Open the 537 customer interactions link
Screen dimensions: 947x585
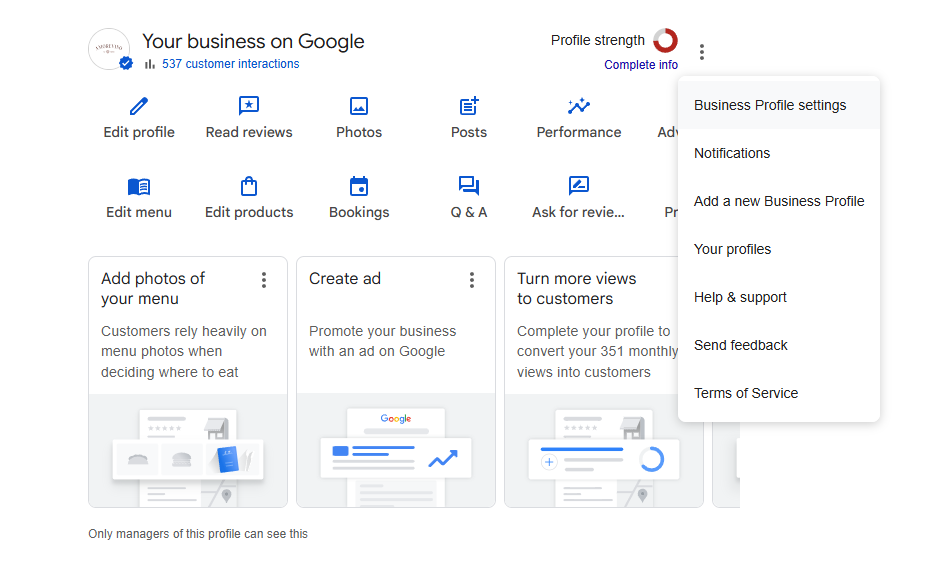click(230, 64)
